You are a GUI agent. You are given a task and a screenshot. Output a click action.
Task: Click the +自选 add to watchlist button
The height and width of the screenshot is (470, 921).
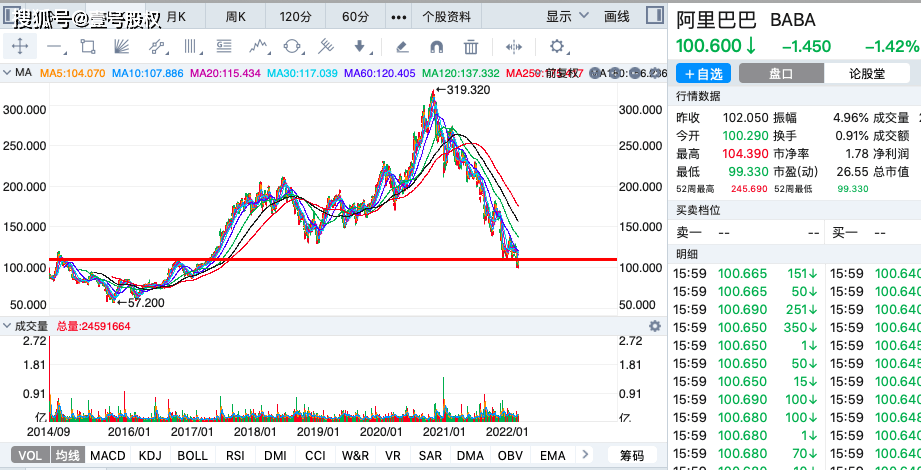pos(703,73)
